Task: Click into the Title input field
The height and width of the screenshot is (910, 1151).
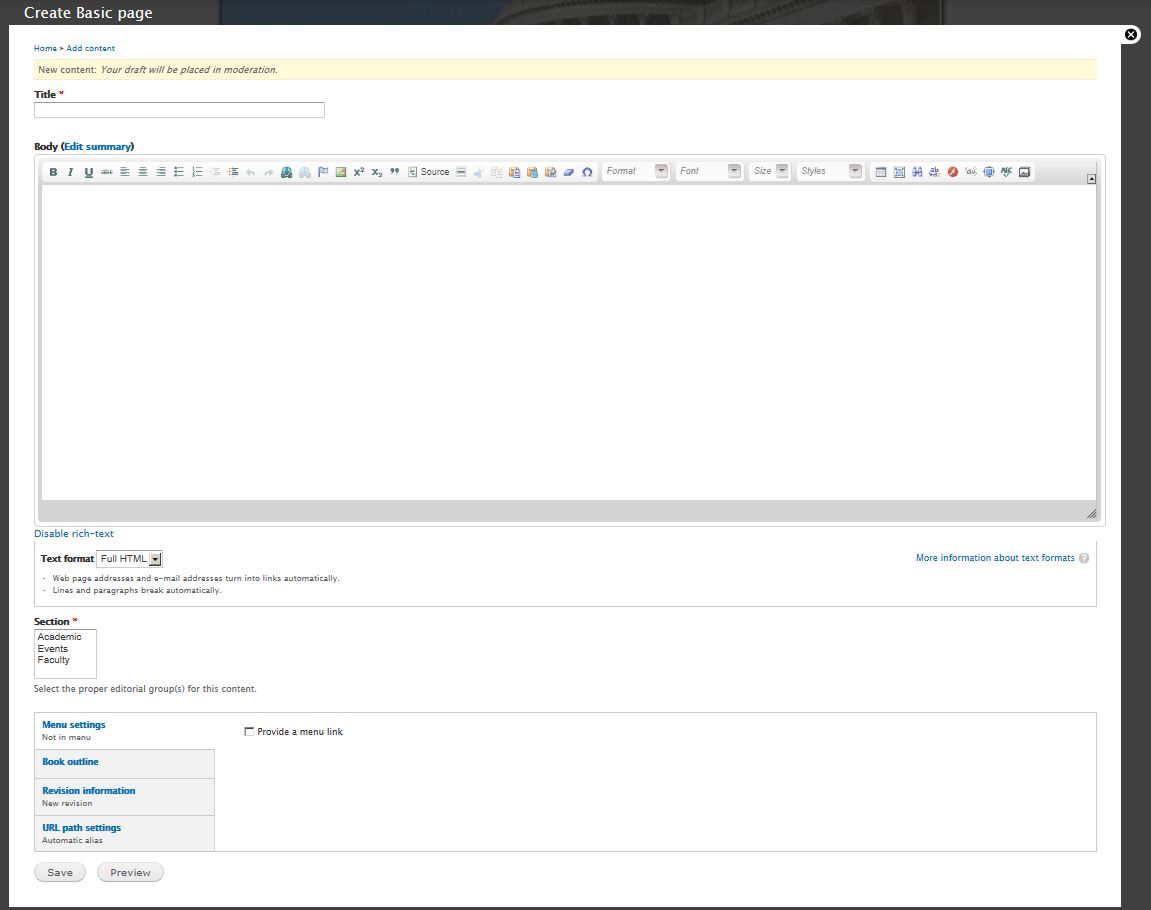Action: 179,110
